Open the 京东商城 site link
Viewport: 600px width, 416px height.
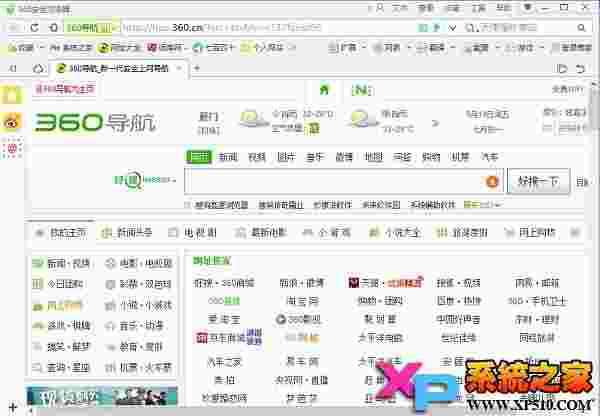(228, 338)
